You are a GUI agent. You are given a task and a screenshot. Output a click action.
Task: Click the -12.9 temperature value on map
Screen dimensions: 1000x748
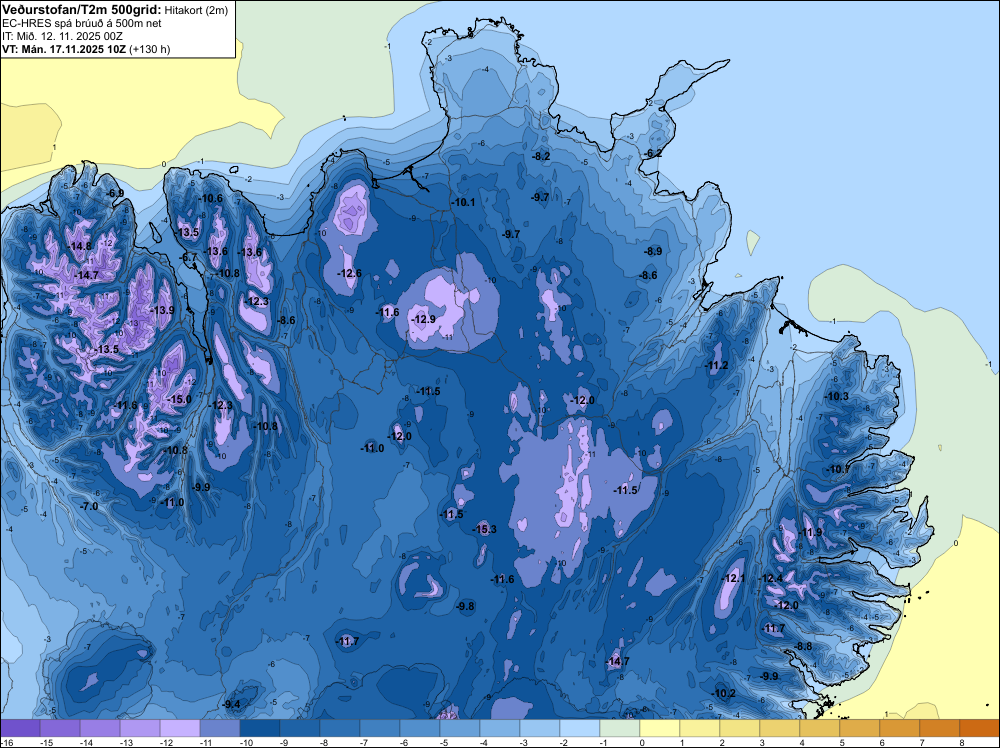(424, 319)
